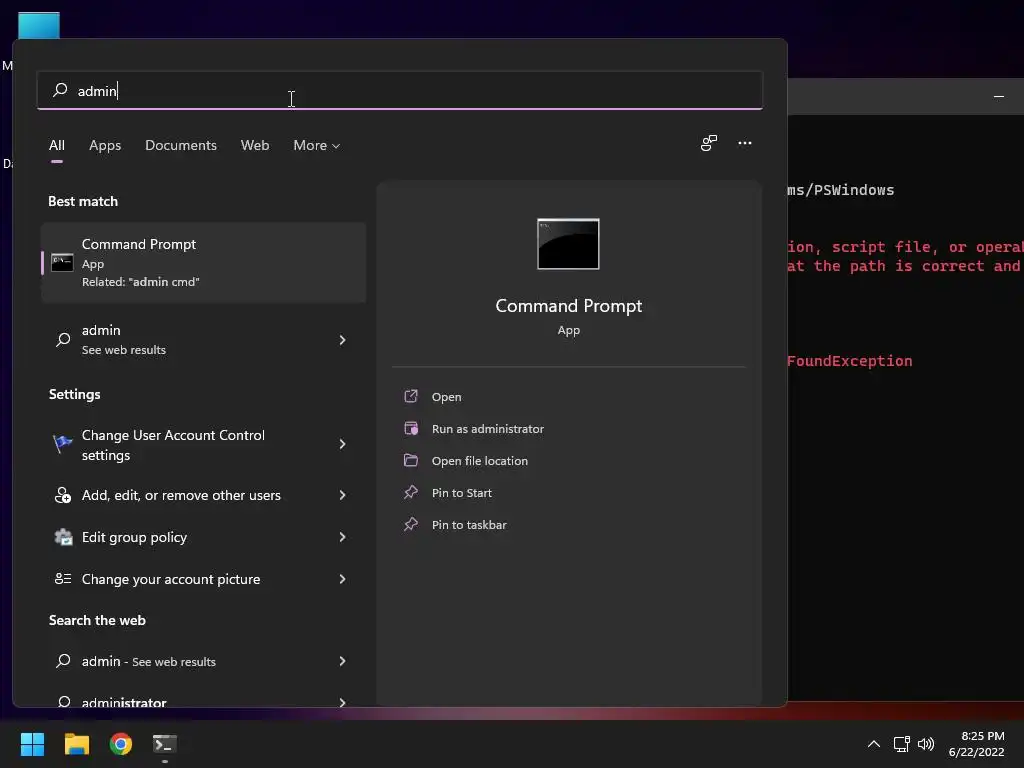Open the admin See web results entry
This screenshot has width=1024, height=768.
click(x=204, y=340)
